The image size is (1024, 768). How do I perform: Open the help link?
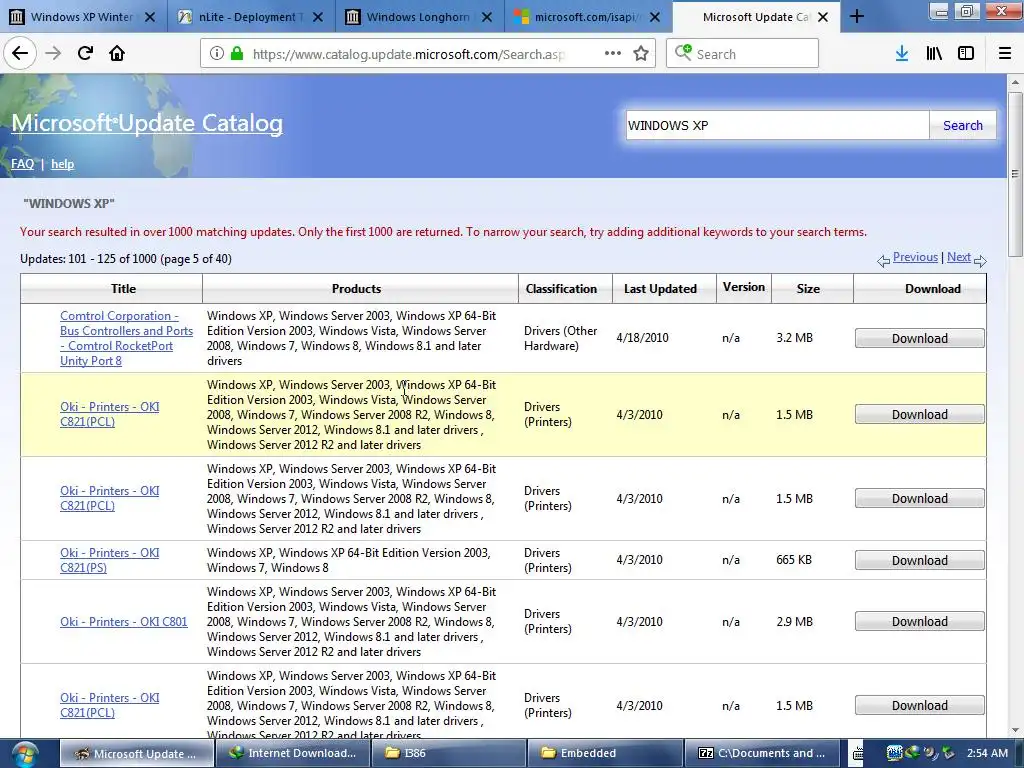63,164
